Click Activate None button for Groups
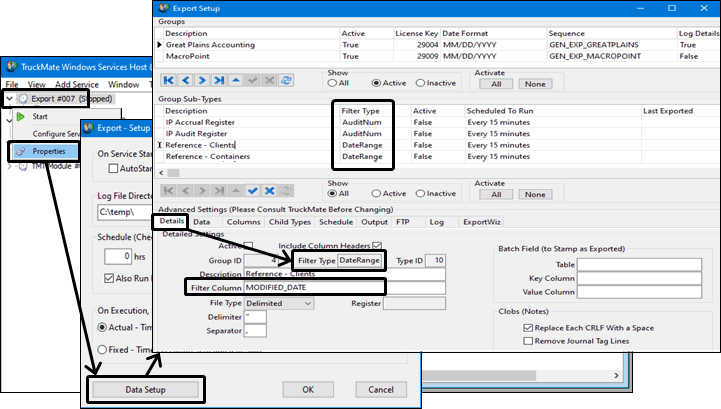The image size is (721, 409). click(x=535, y=84)
